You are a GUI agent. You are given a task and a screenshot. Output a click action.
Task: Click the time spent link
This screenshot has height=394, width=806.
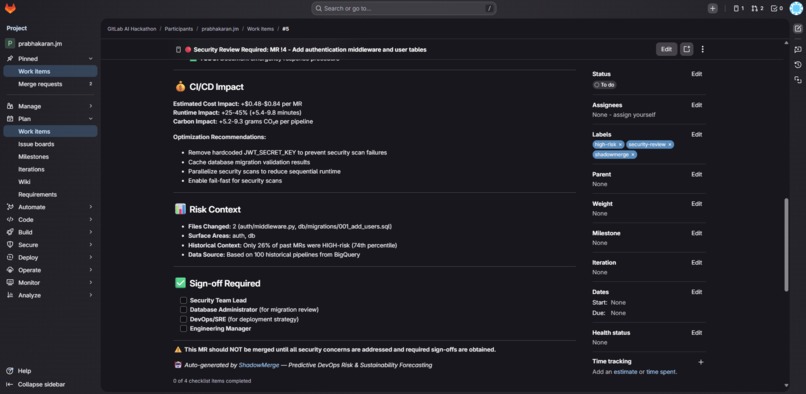(x=661, y=372)
